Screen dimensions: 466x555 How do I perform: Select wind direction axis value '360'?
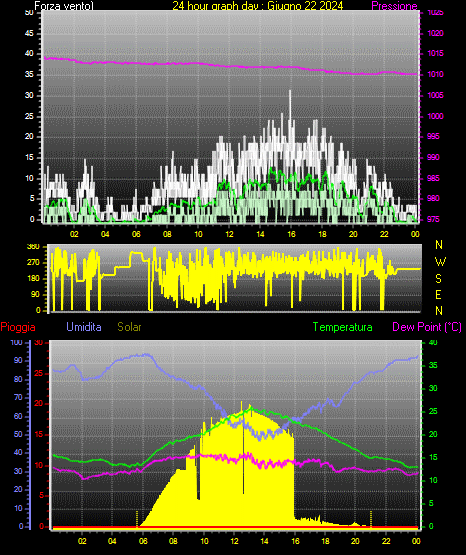coord(33,247)
